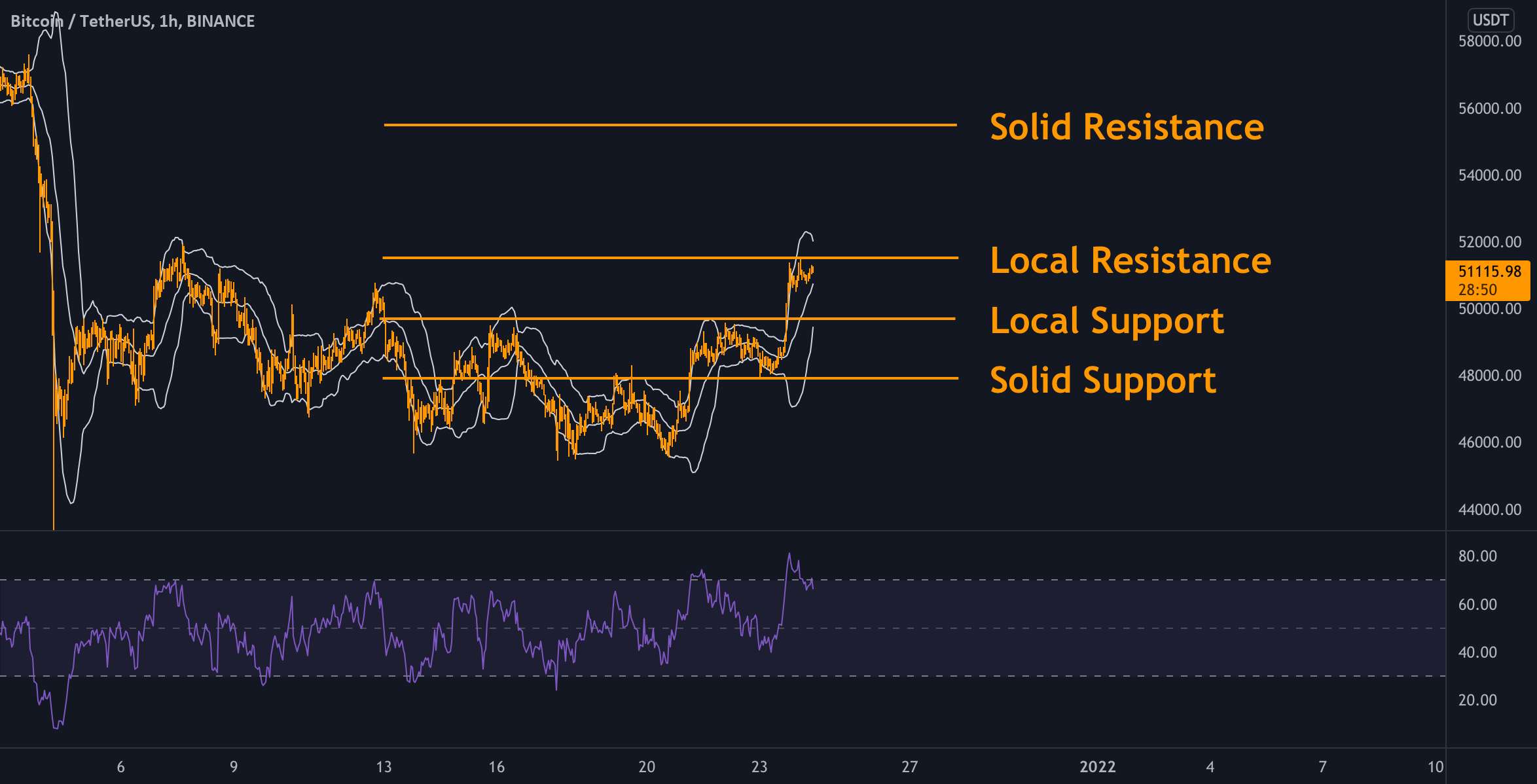Click the 52000.00 price axis label
This screenshot has height=784, width=1537.
tap(1490, 241)
